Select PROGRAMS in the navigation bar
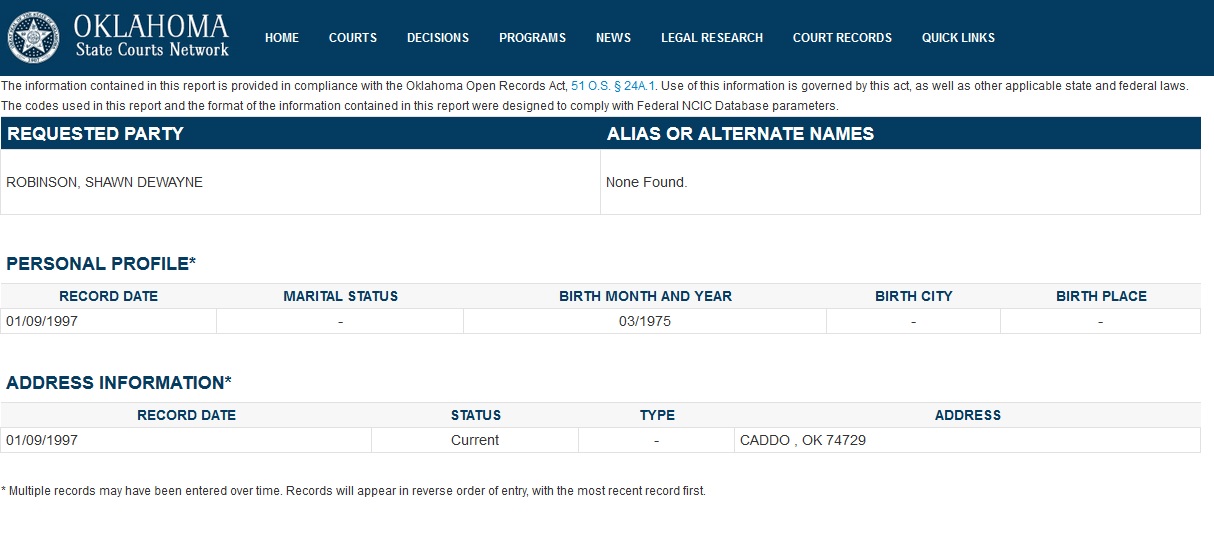Image resolution: width=1214 pixels, height=547 pixels. pos(532,38)
